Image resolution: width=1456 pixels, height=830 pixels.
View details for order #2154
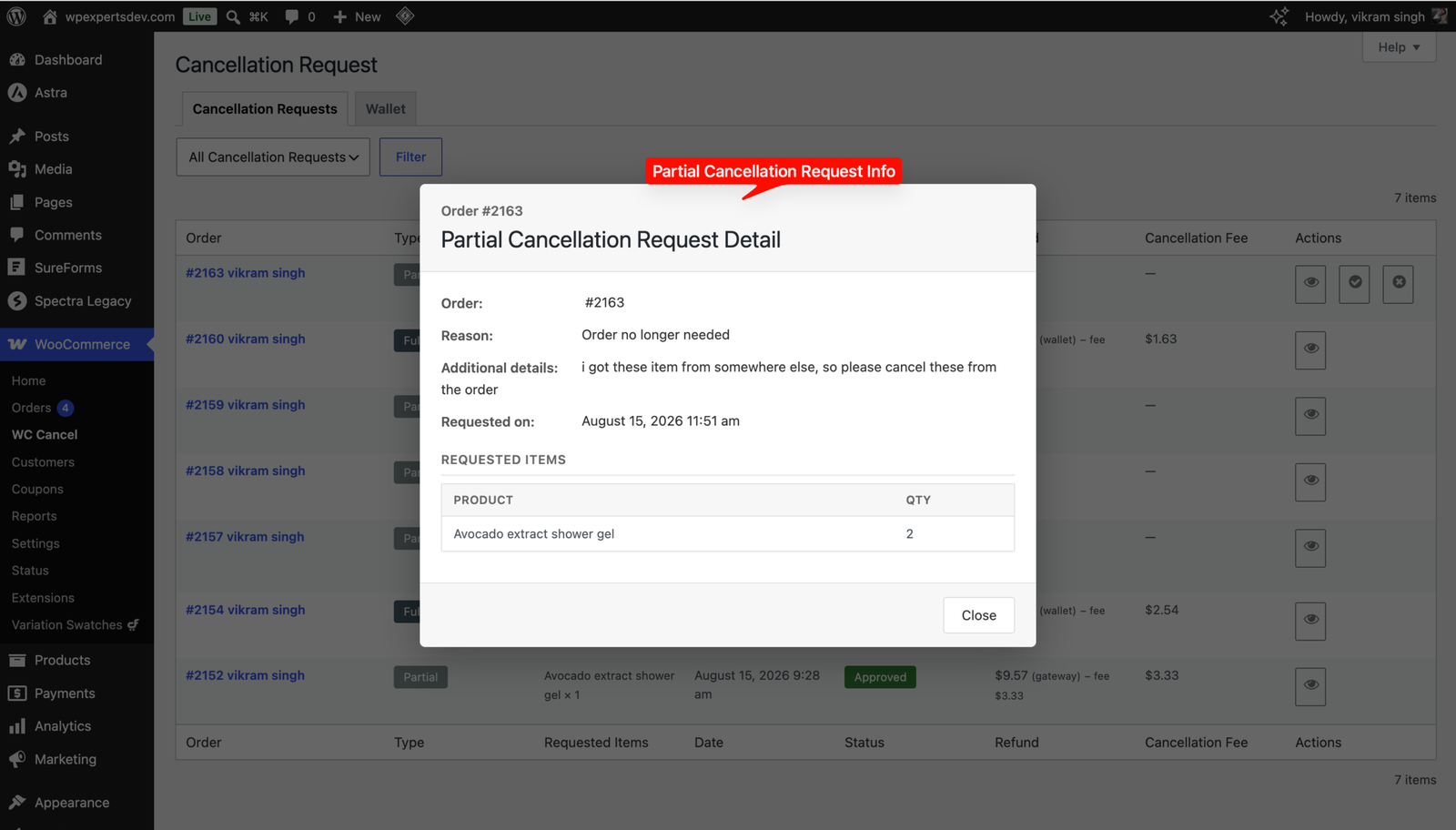point(1310,621)
